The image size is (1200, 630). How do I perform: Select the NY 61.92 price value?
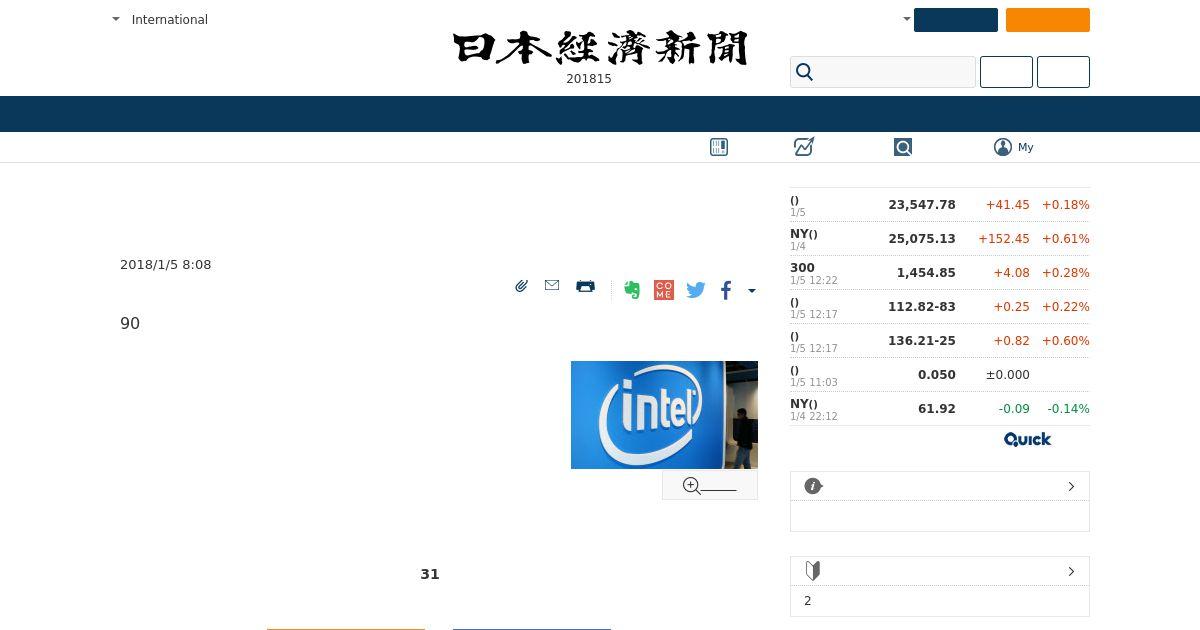937,409
